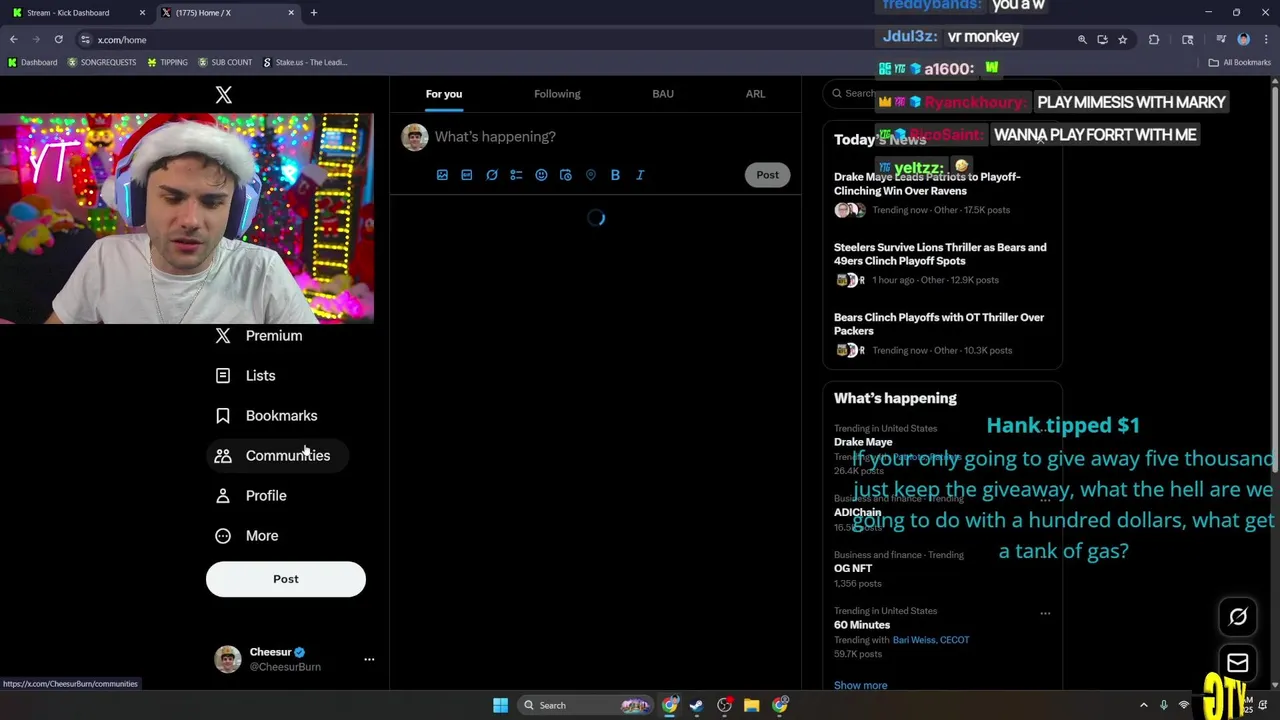This screenshot has height=720, width=1280.
Task: Open File Explorer from the taskbar
Action: click(x=751, y=705)
